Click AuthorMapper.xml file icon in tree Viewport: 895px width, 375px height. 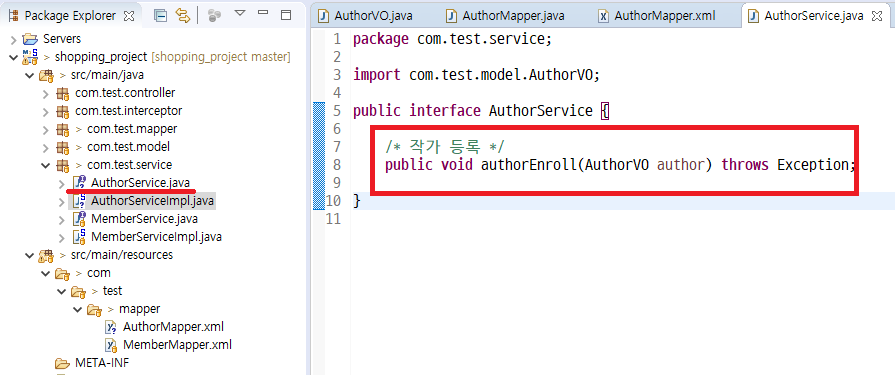(x=111, y=327)
